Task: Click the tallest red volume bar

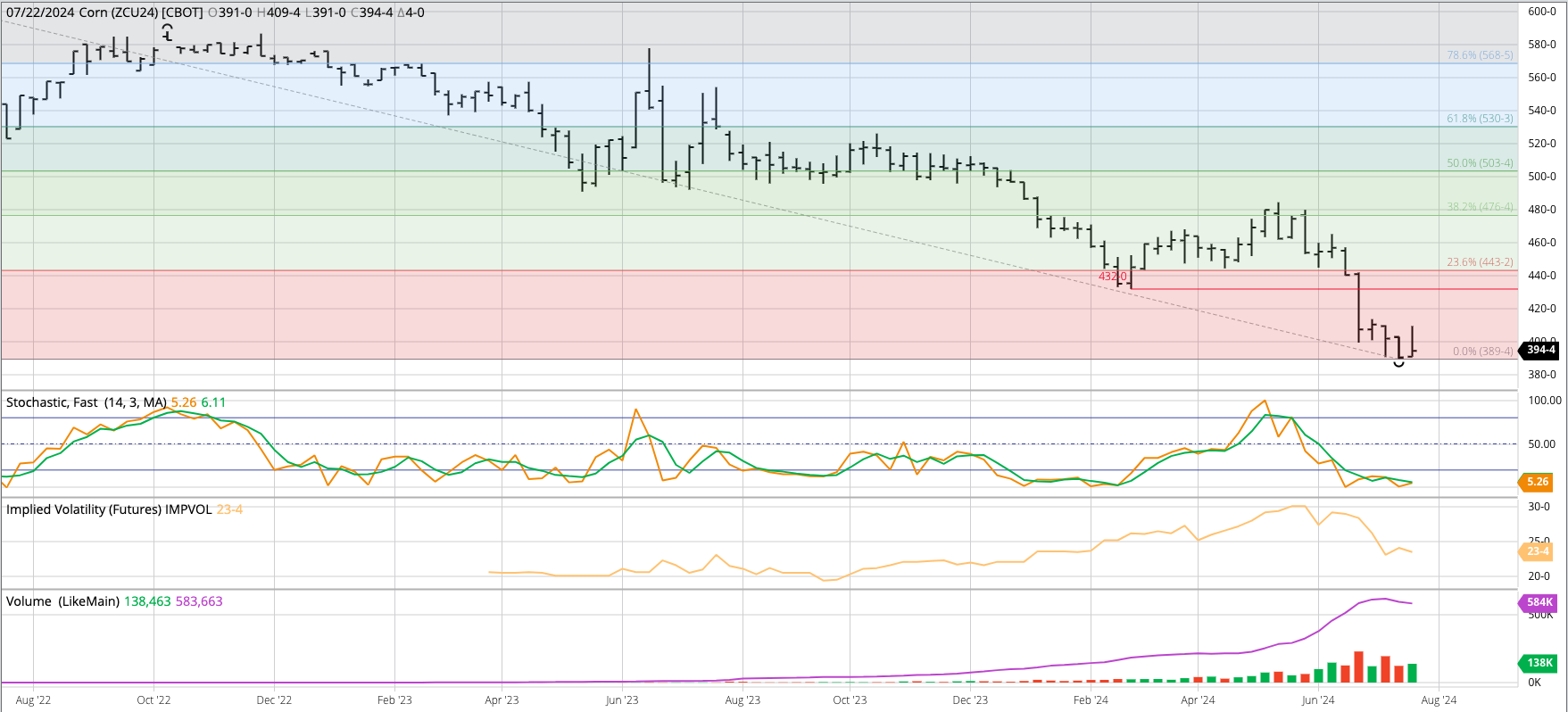Action: (x=1358, y=666)
